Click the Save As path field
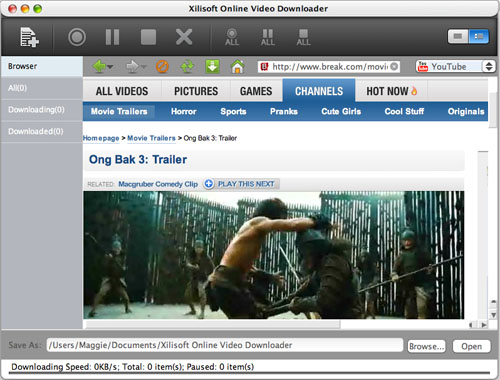Image resolution: width=500 pixels, height=380 pixels. [225, 345]
